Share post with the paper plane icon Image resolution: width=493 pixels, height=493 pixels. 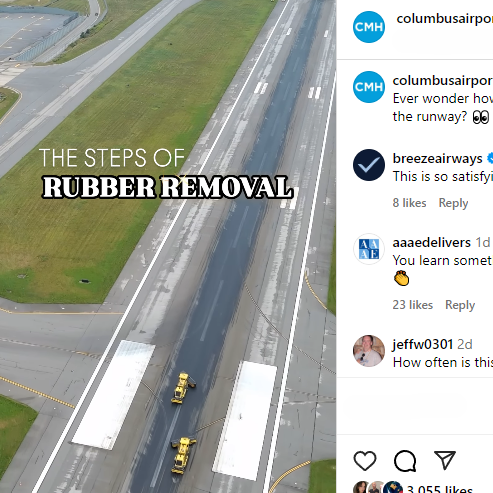(445, 460)
